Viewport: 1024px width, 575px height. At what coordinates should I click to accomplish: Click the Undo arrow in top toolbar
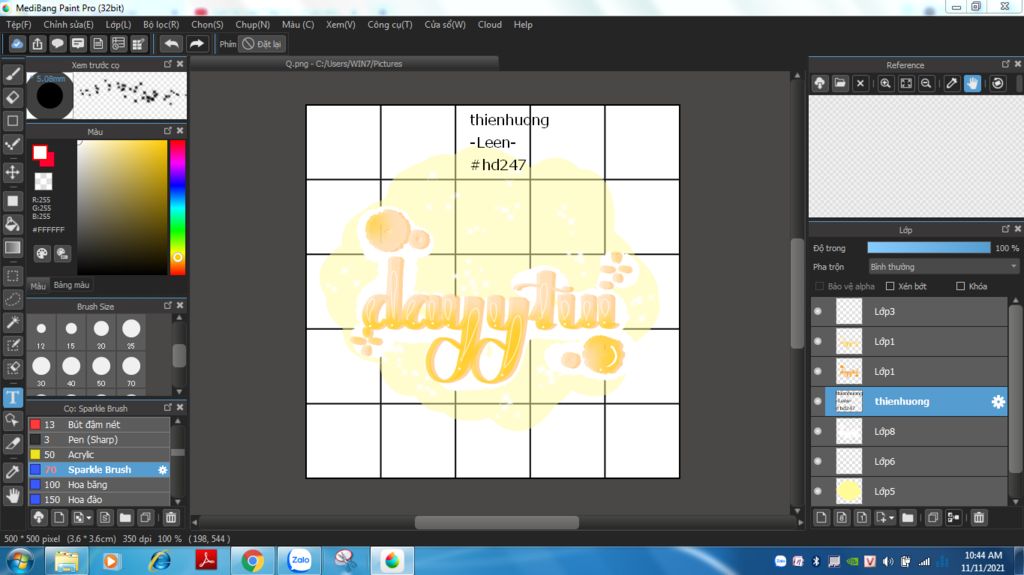coord(171,44)
